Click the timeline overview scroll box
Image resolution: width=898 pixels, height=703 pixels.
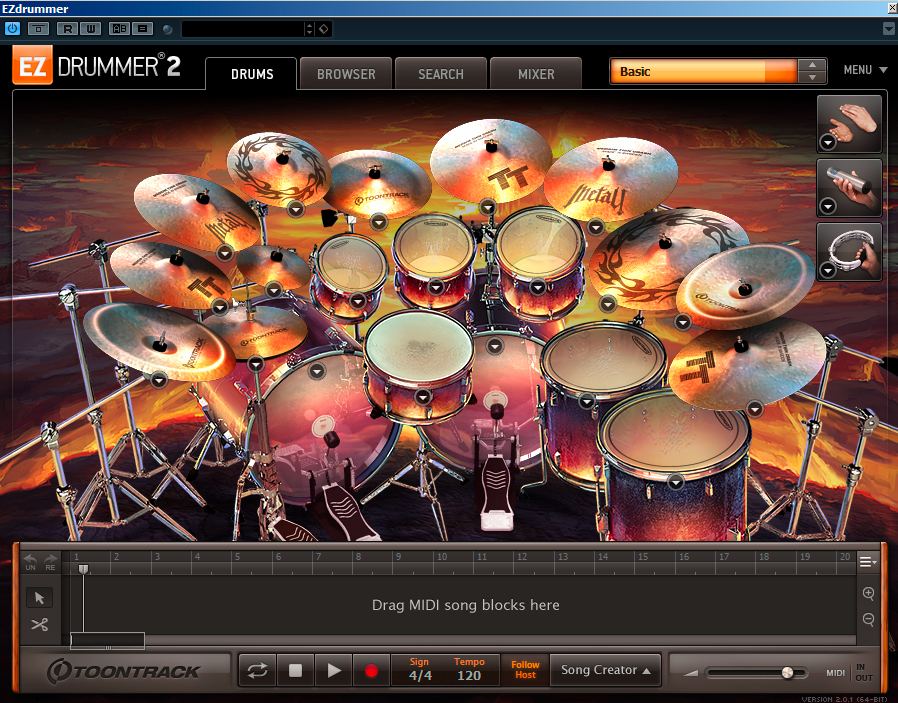click(107, 641)
